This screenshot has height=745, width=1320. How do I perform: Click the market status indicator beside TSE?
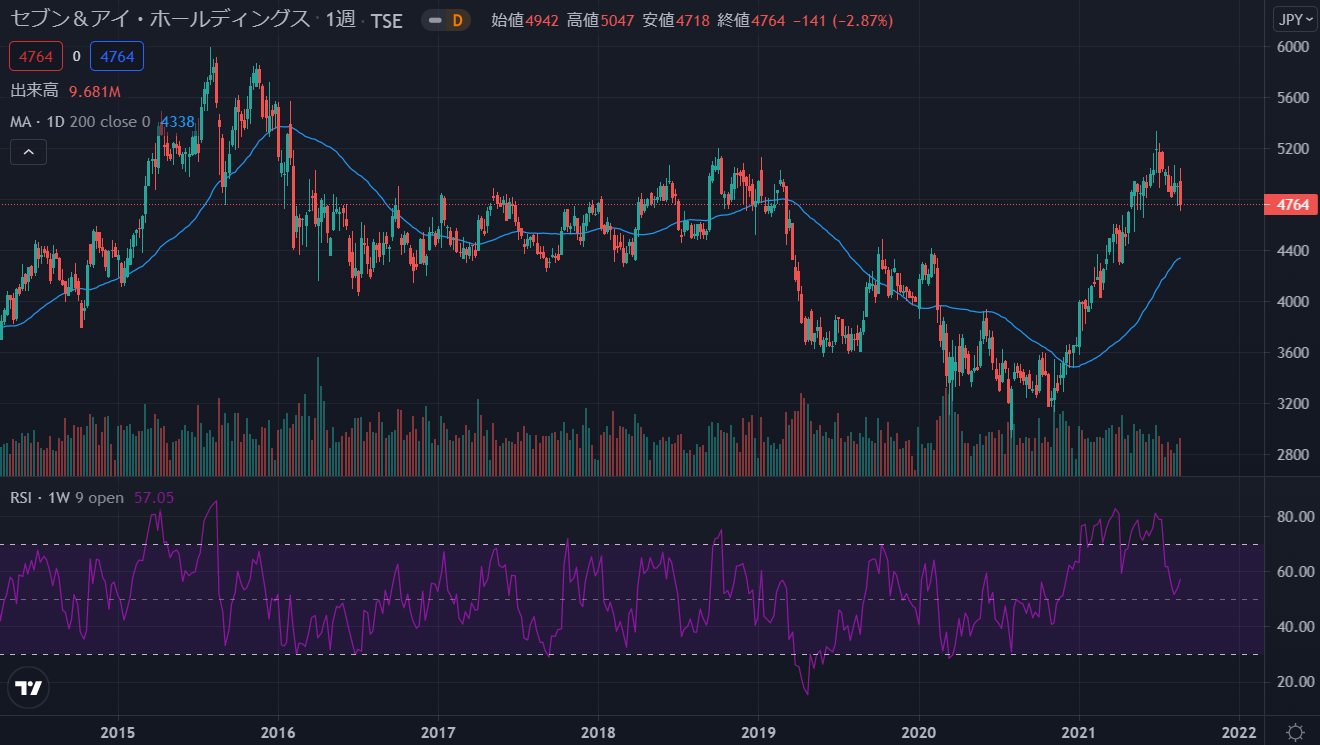click(434, 20)
